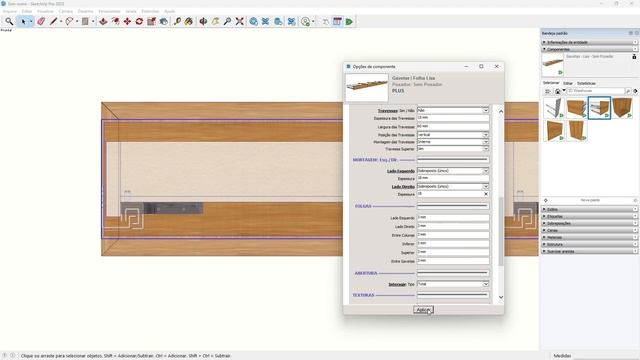
Task: Select the first component thumbnail with rails
Action: [x=553, y=108]
